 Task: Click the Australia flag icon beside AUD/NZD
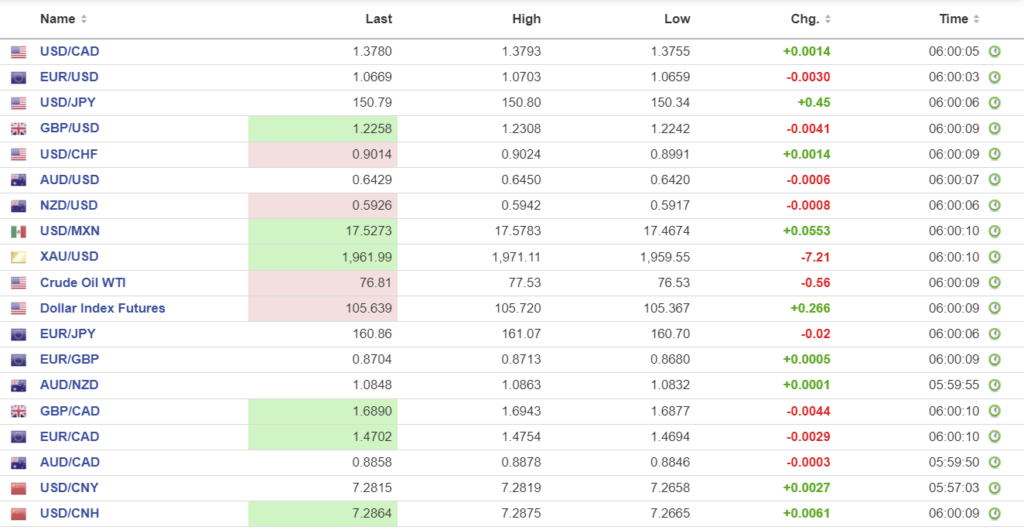[x=19, y=386]
